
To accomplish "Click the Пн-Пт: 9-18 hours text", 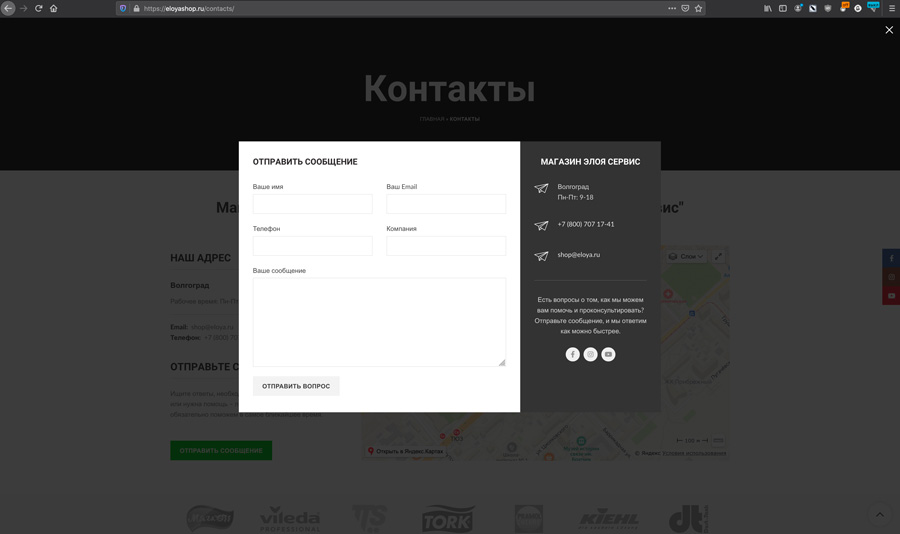I will tap(575, 198).
